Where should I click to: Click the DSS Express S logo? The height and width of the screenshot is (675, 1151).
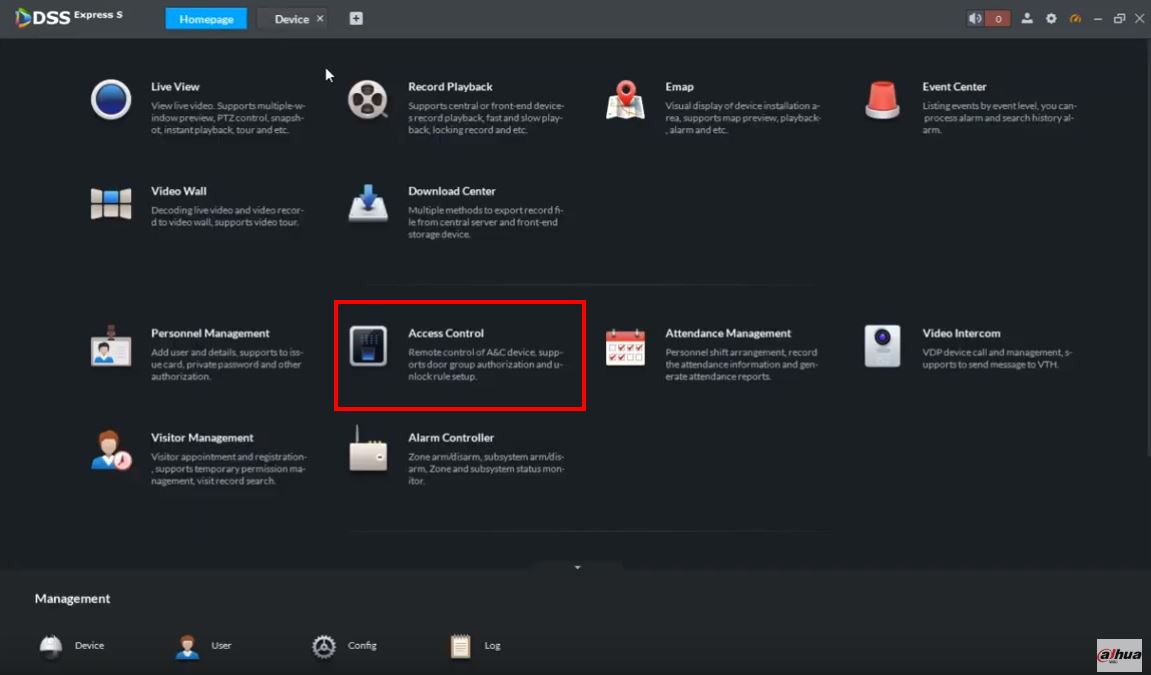point(69,17)
